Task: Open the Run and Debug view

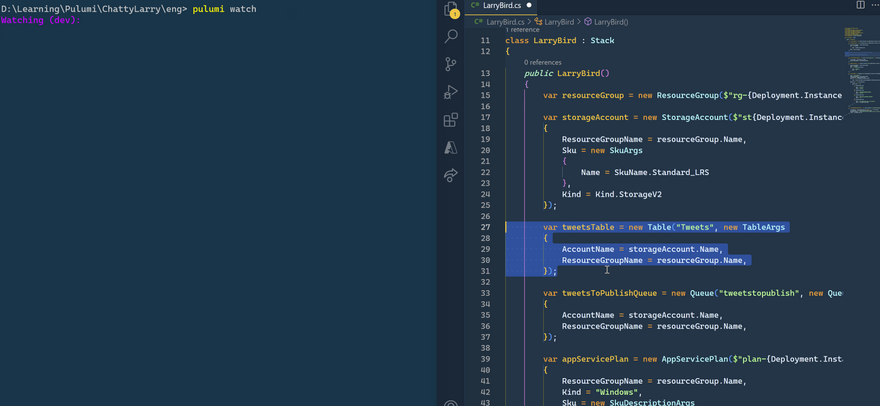Action: (x=451, y=92)
